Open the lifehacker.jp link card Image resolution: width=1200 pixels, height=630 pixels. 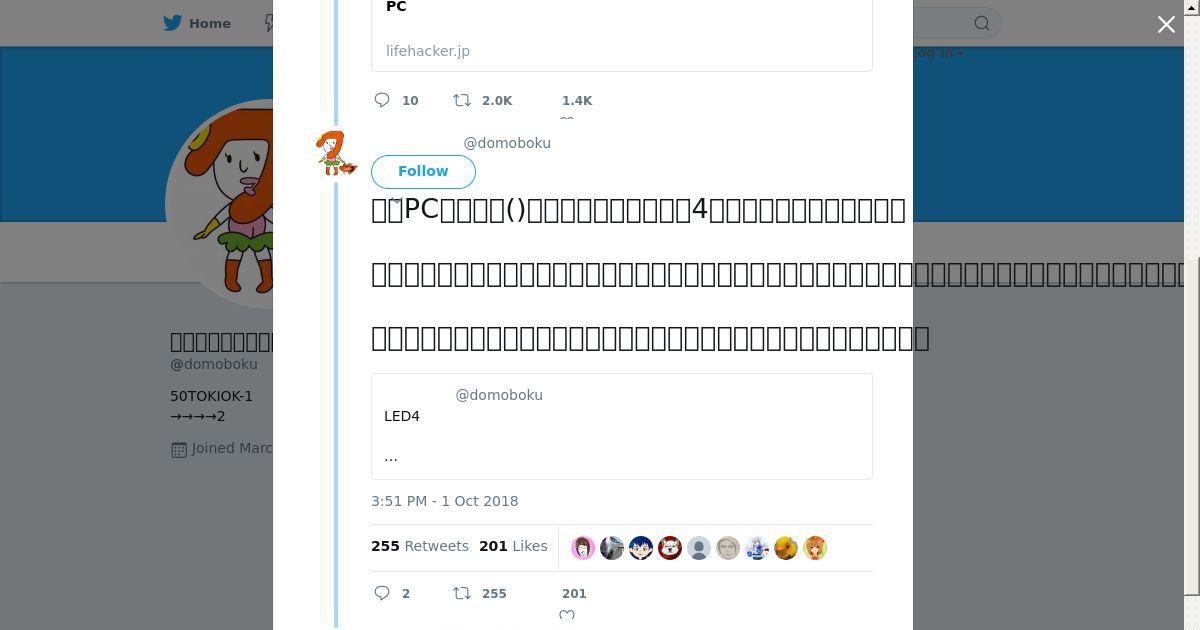(621, 35)
